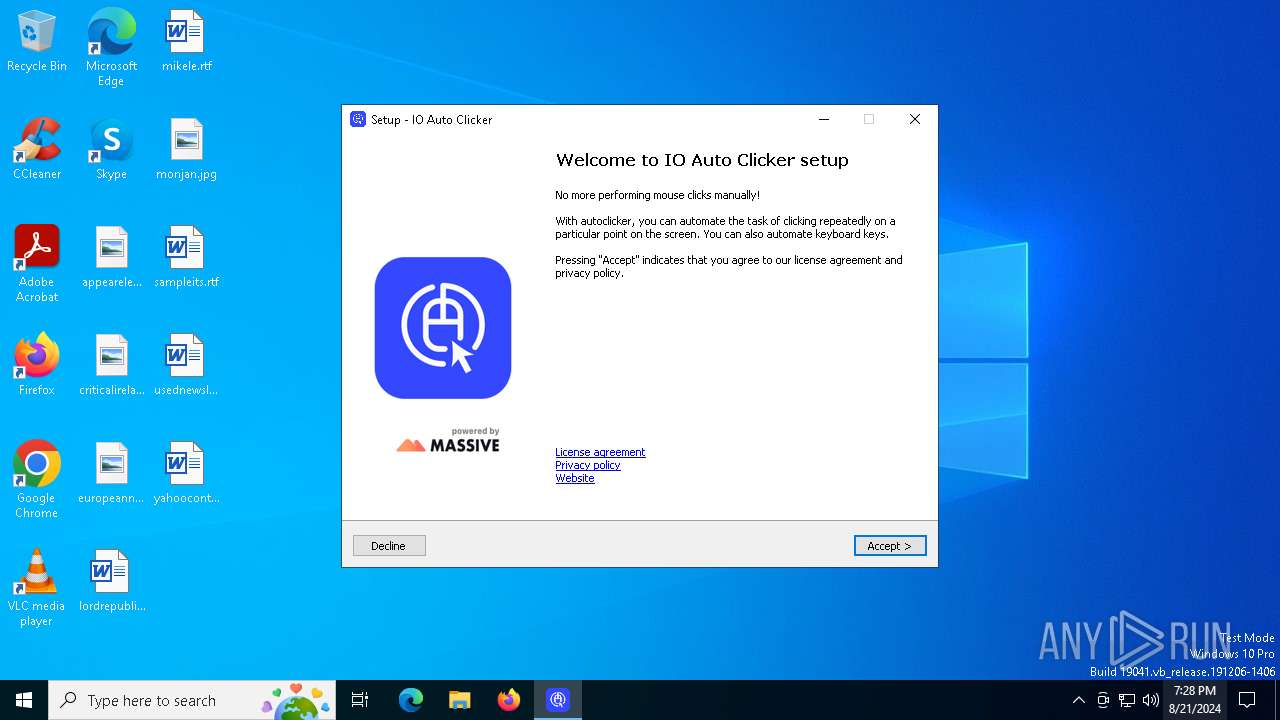This screenshot has height=720, width=1280.
Task: Select the Adobe Acrobat desktop shortcut
Action: point(37,264)
